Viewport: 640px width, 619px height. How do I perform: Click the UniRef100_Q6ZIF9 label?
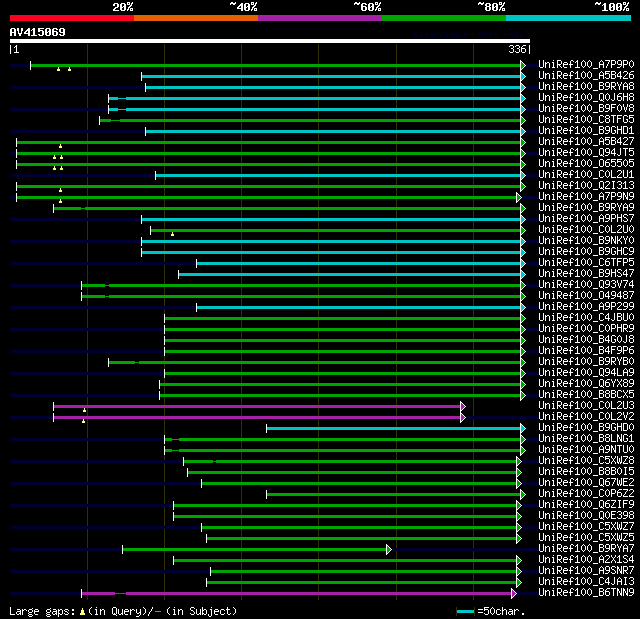(x=586, y=505)
